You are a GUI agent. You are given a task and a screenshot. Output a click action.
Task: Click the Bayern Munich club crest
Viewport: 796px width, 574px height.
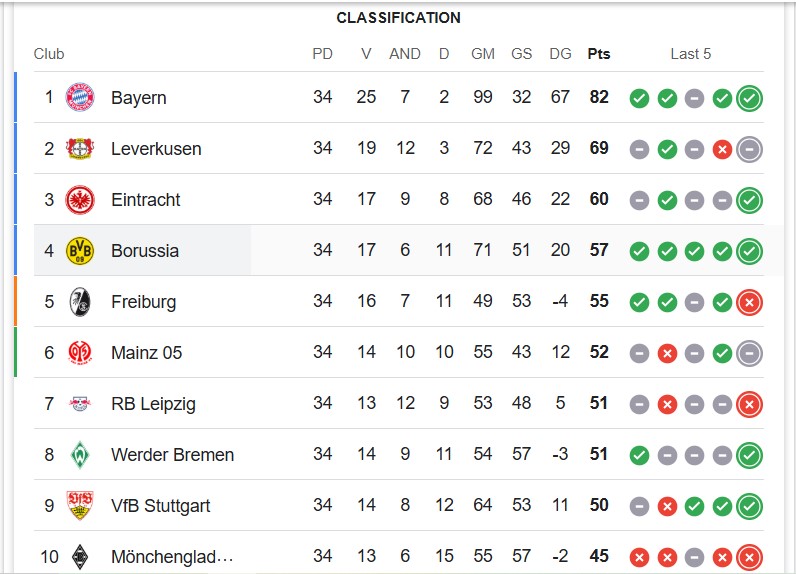[80, 97]
